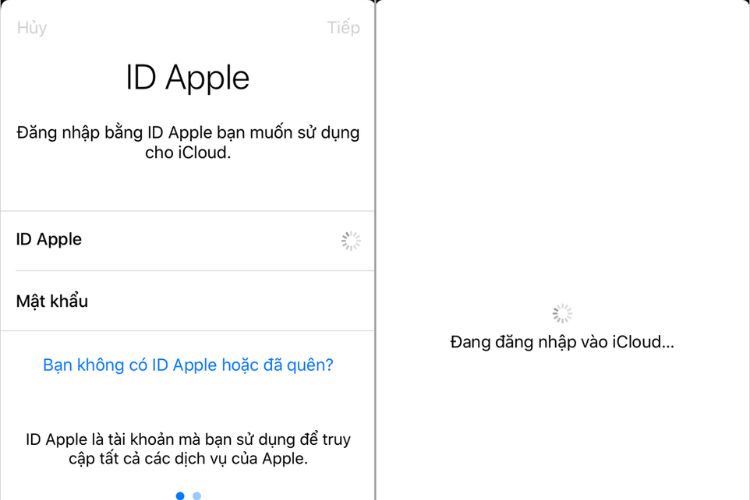
Task: Tap the Tiếp next button
Action: click(x=343, y=27)
